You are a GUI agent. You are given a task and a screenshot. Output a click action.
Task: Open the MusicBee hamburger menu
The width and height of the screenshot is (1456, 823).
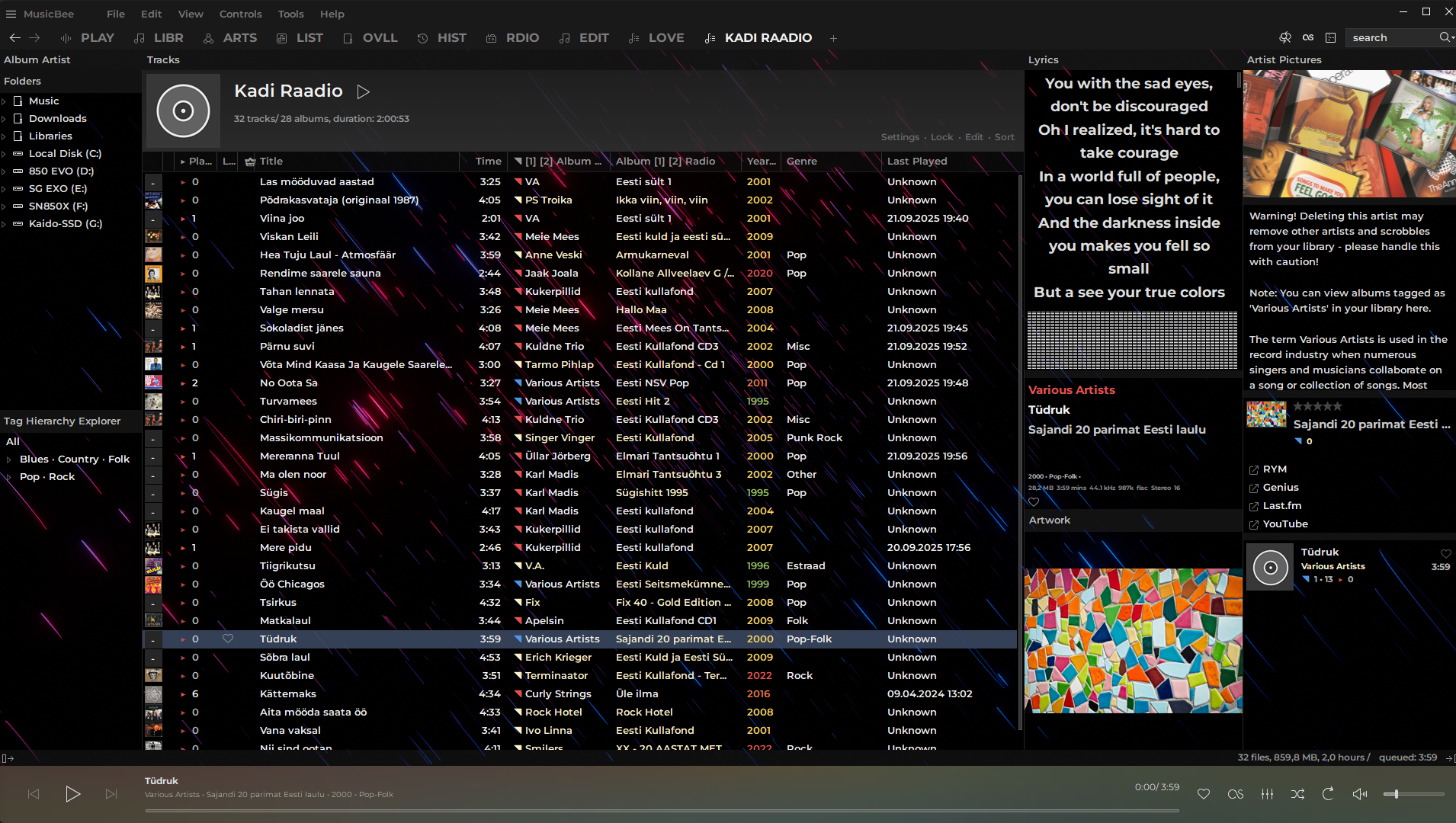click(x=11, y=14)
